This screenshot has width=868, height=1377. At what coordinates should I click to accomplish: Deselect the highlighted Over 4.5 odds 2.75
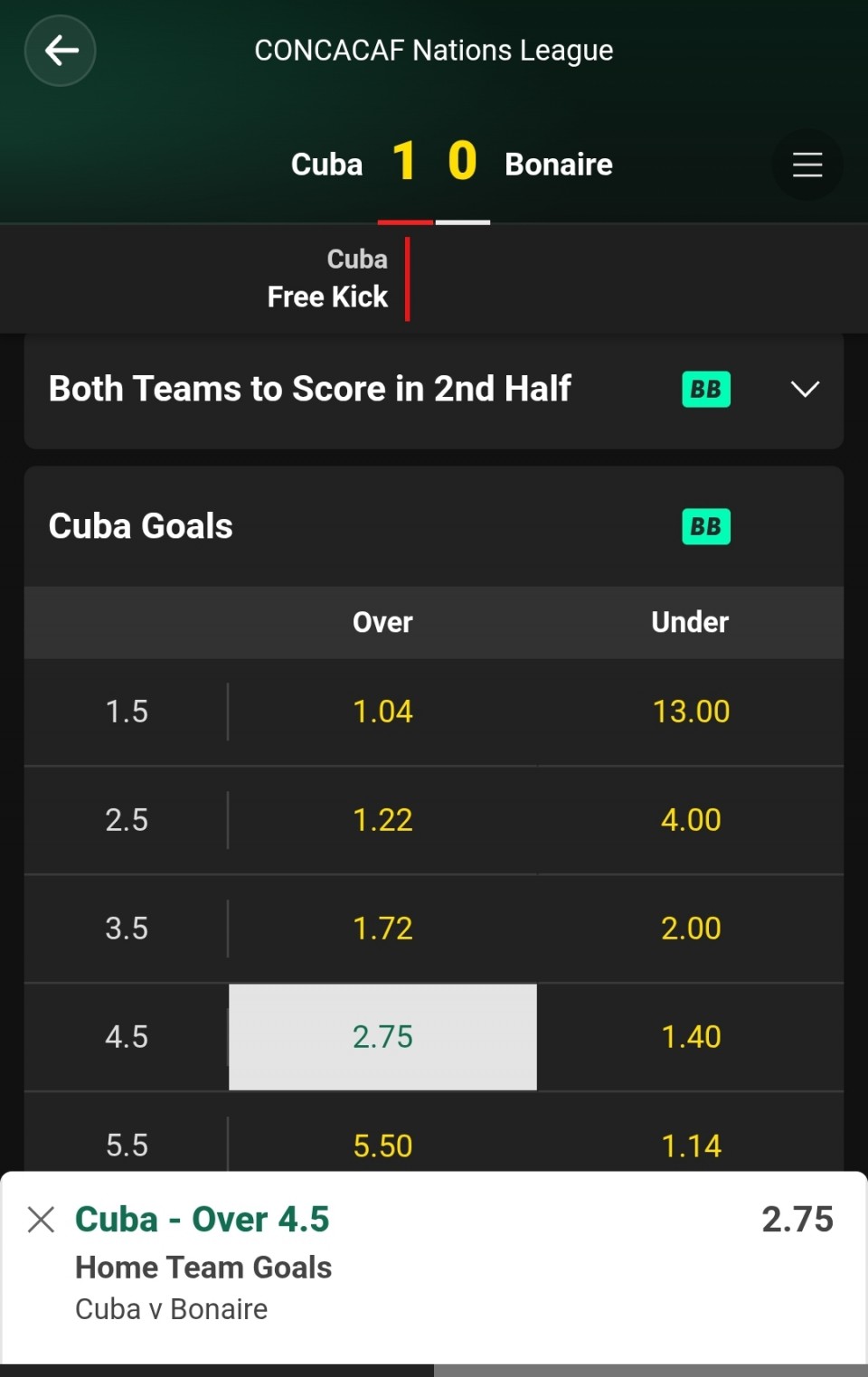click(382, 1037)
